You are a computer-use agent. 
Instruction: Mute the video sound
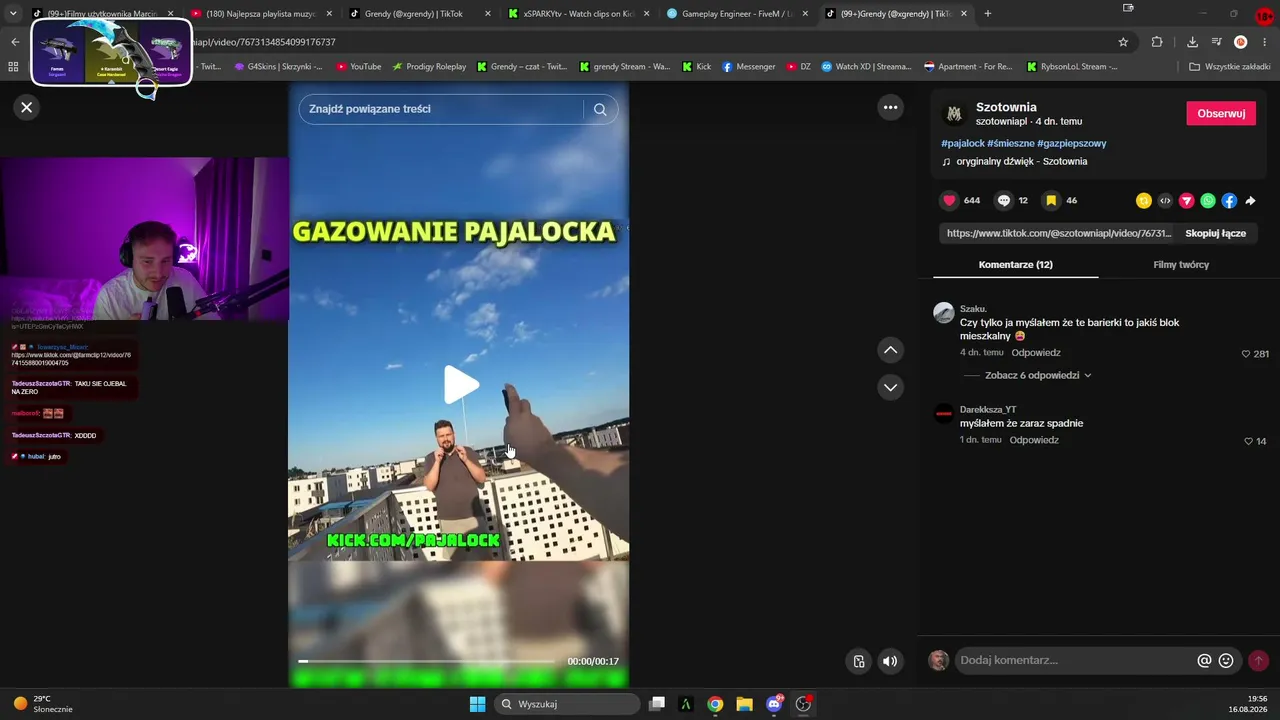(x=890, y=661)
